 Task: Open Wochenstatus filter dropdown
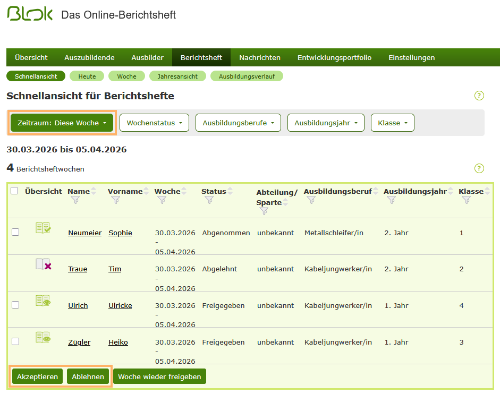pyautogui.click(x=154, y=123)
